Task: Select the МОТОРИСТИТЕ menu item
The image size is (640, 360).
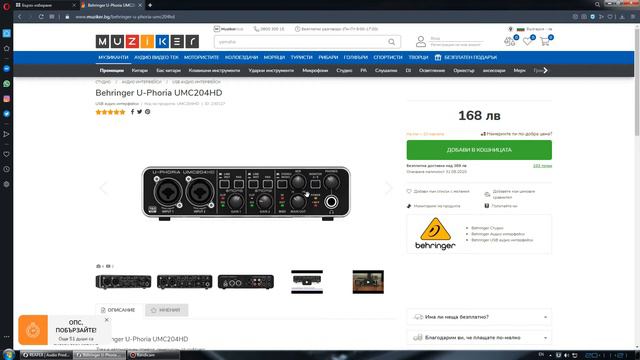Action: (201, 58)
